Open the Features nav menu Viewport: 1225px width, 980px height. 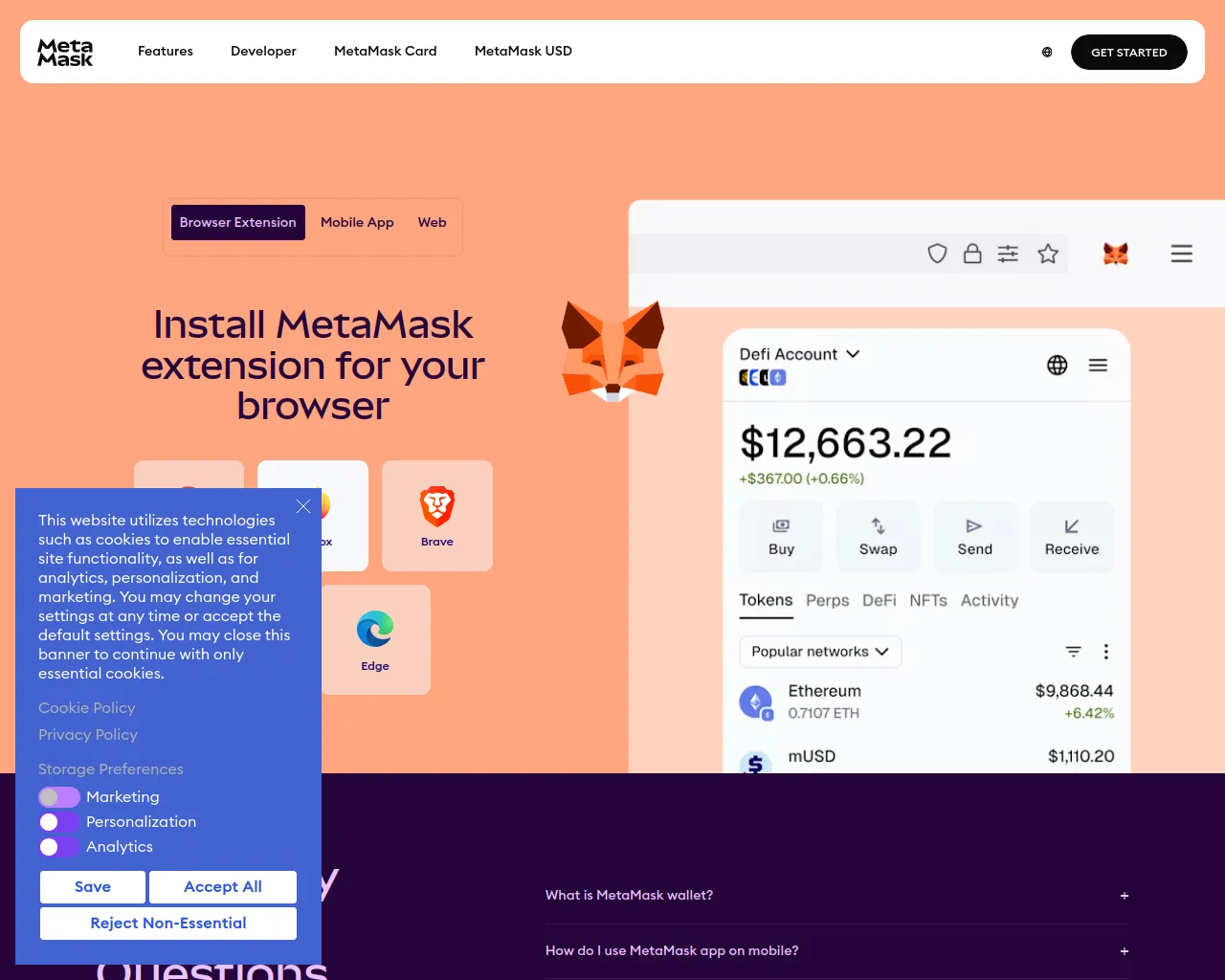(166, 52)
